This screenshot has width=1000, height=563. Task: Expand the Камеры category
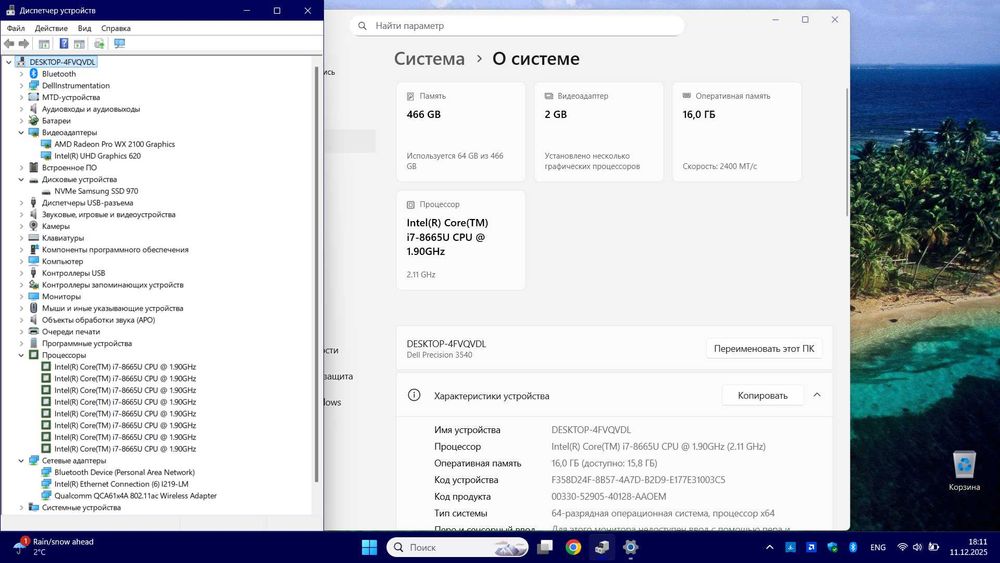(x=21, y=226)
